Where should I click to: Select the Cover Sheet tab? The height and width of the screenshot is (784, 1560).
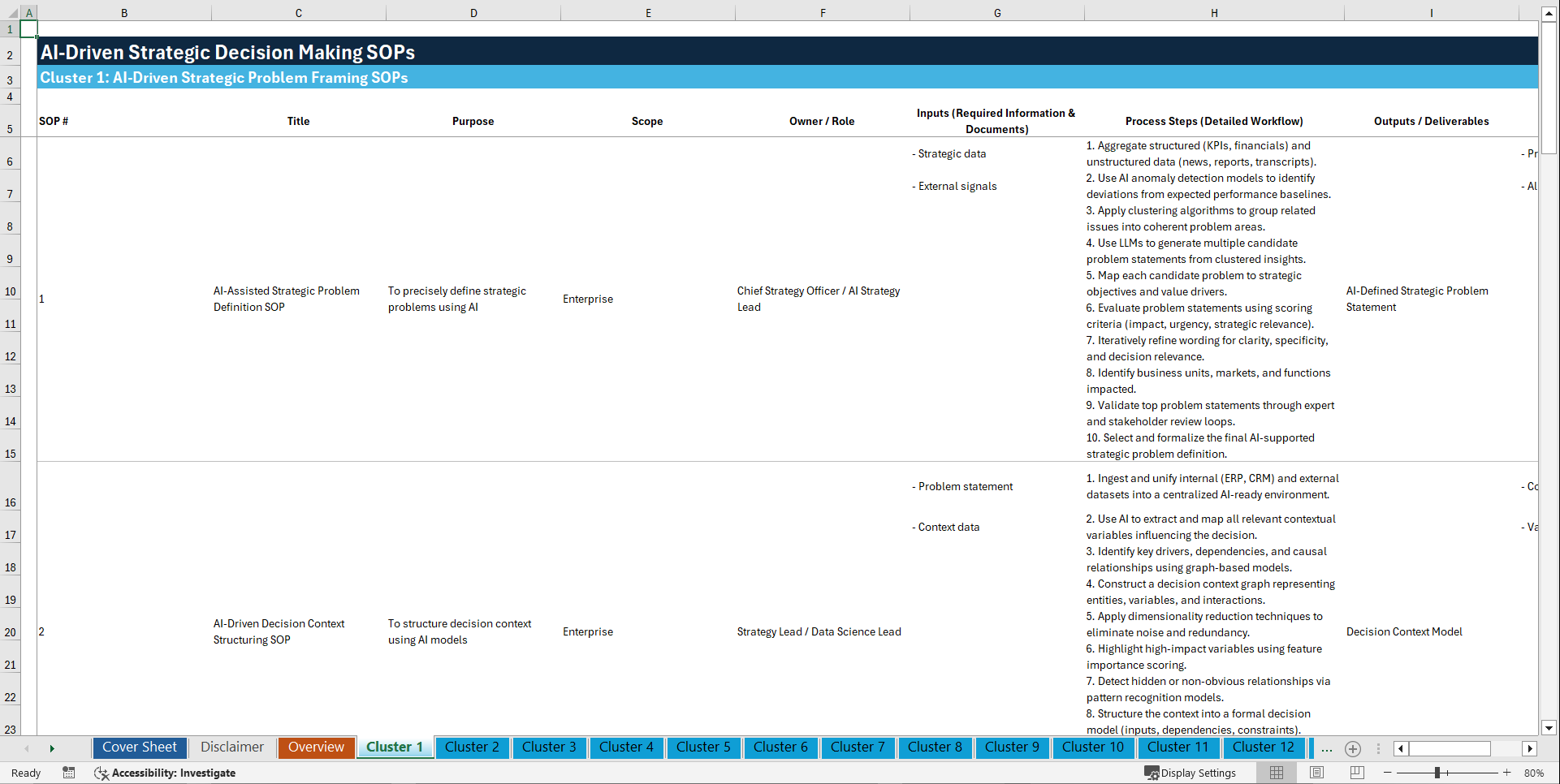pos(139,747)
